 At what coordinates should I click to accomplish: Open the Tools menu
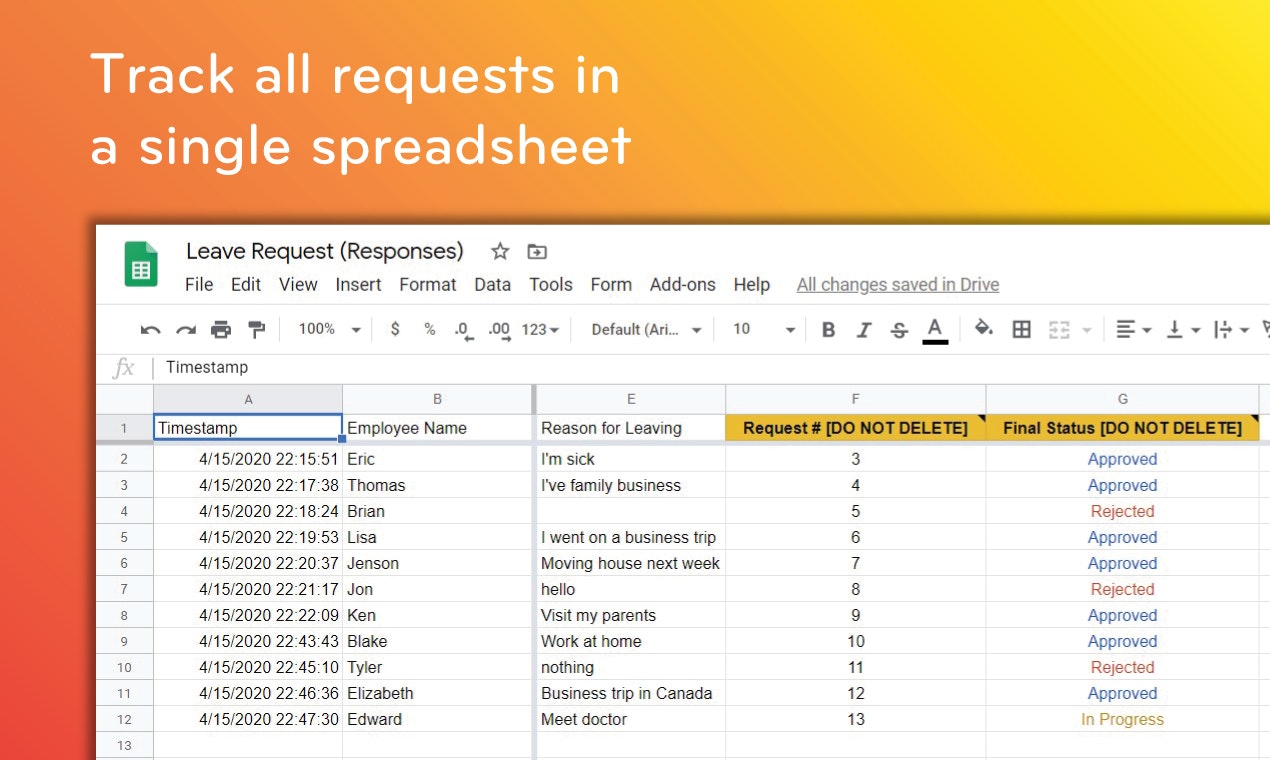[551, 285]
